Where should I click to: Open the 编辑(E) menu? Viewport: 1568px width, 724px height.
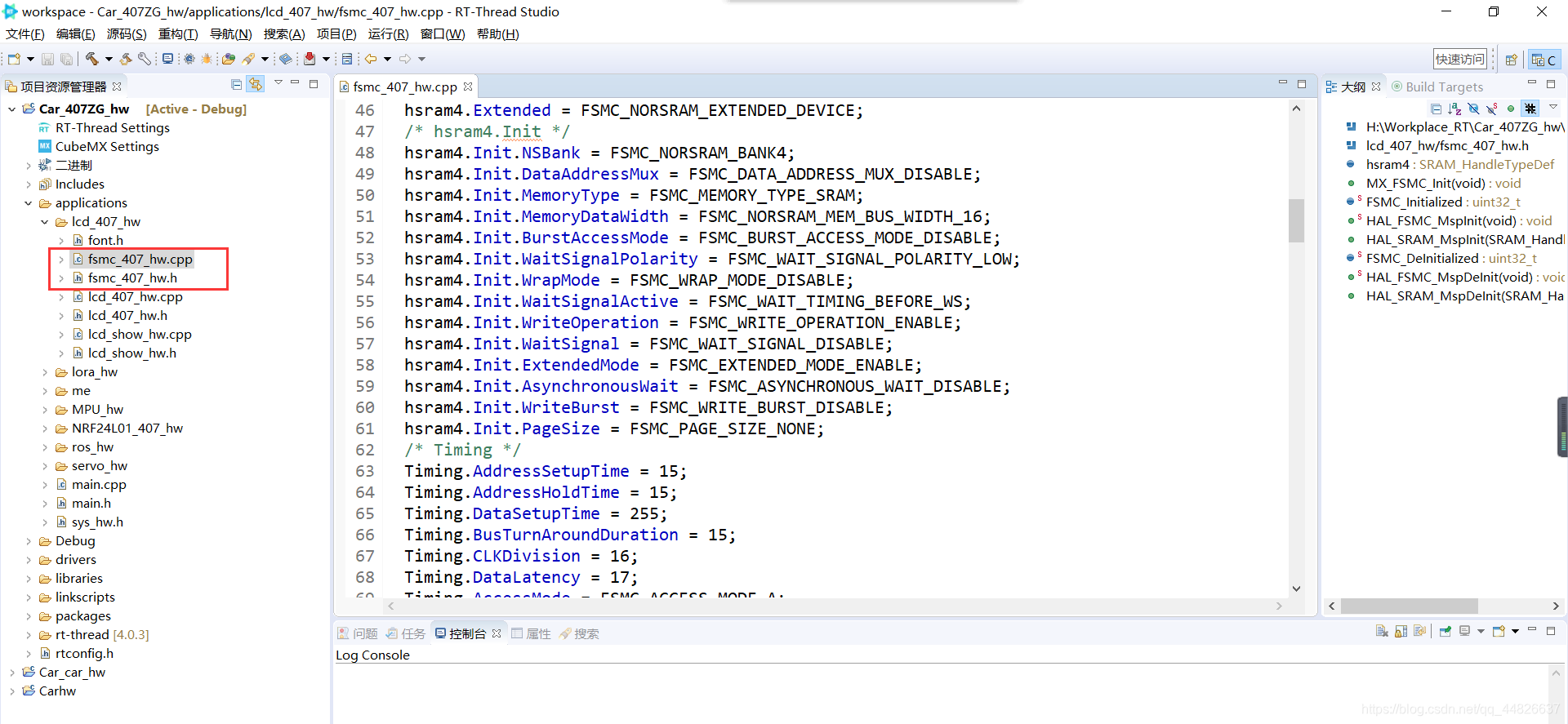pyautogui.click(x=76, y=34)
